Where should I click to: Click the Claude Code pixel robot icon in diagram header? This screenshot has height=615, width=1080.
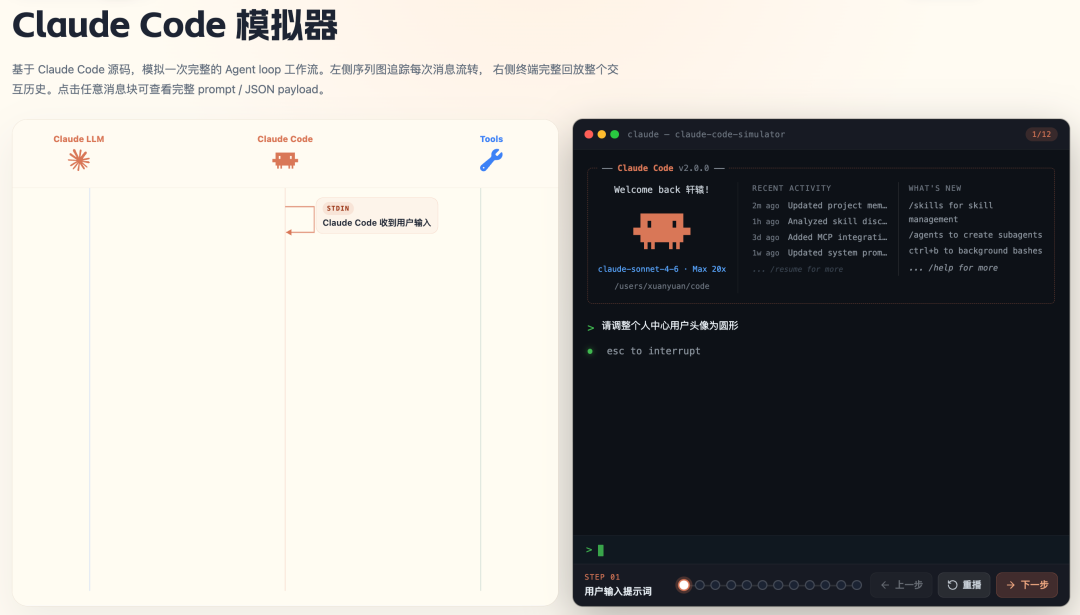pos(285,160)
